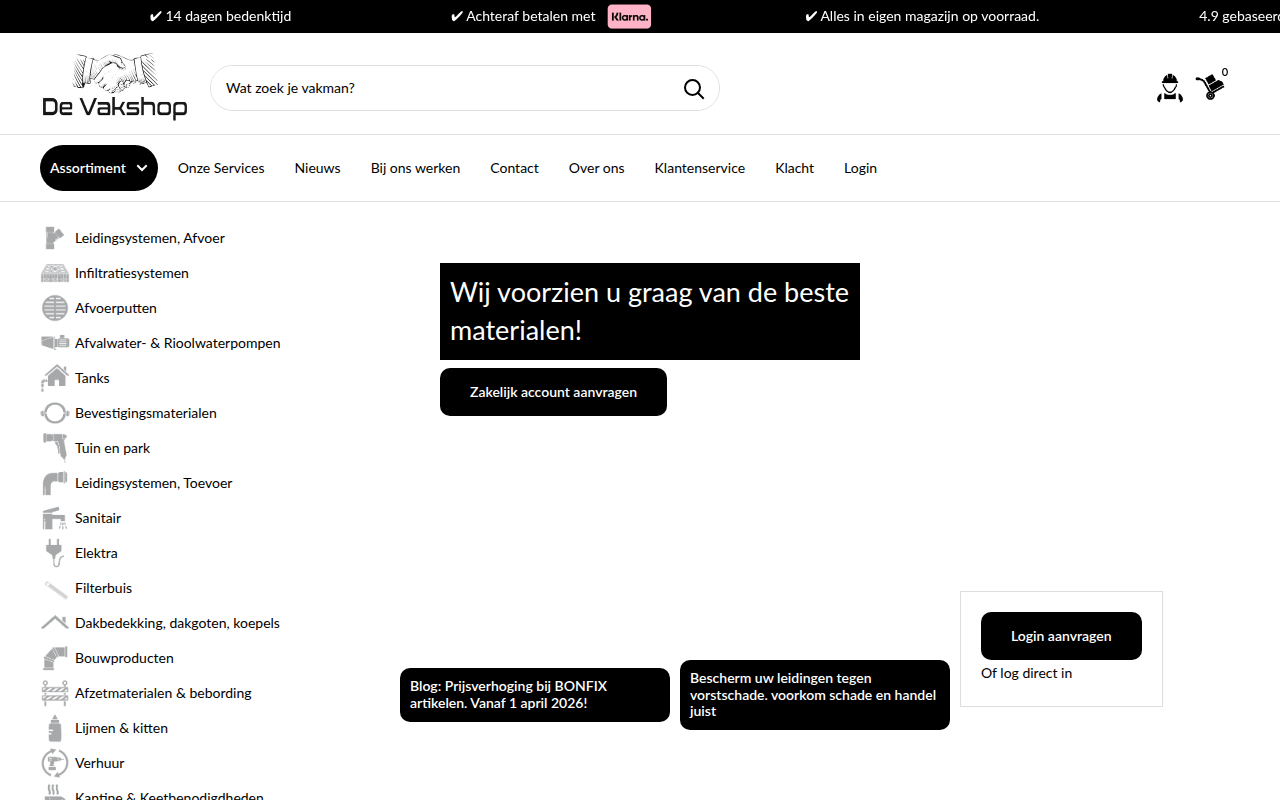This screenshot has width=1280, height=800.
Task: Expand the Assortiment dropdown
Action: point(99,168)
